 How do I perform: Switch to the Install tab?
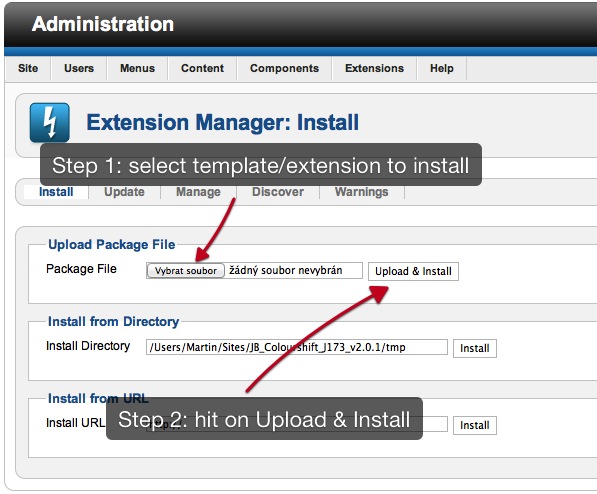click(56, 192)
